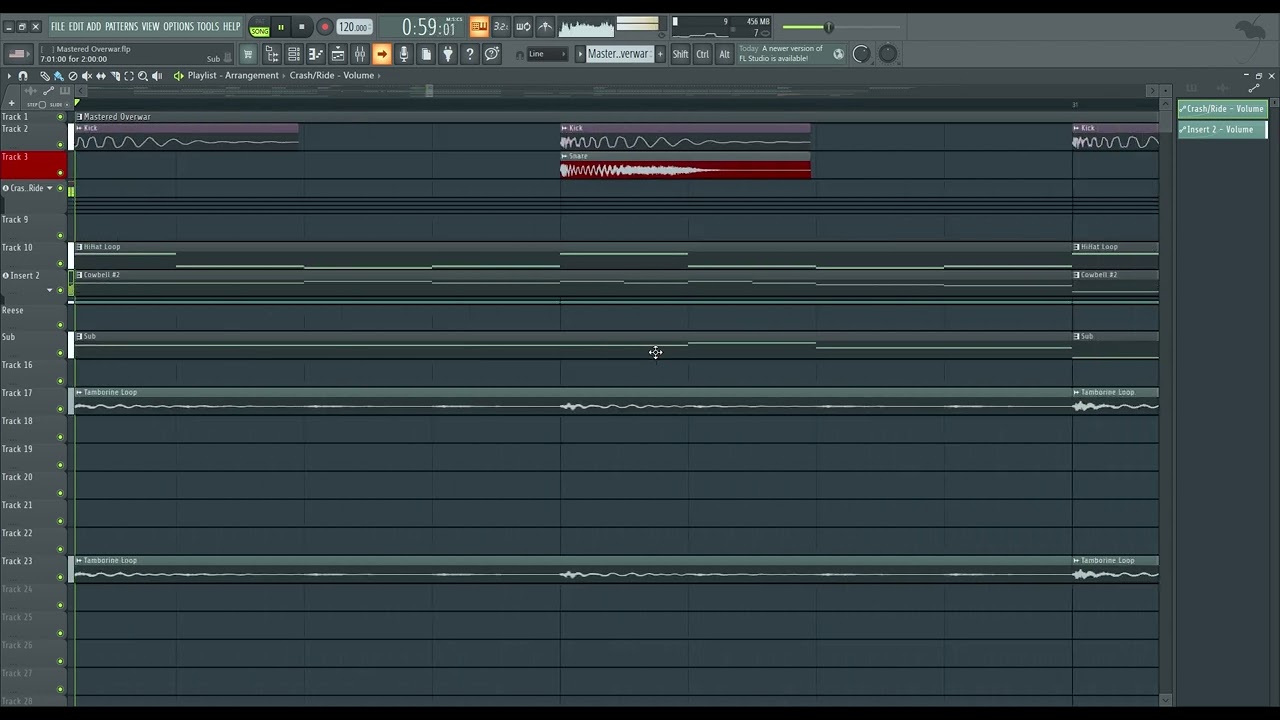Image resolution: width=1280 pixels, height=720 pixels.
Task: Open the HELP menu
Action: [231, 26]
